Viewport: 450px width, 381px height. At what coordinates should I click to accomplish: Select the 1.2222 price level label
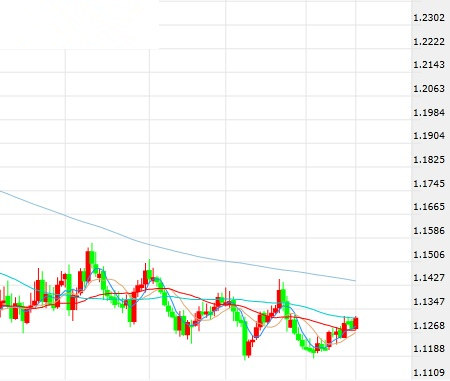point(429,42)
